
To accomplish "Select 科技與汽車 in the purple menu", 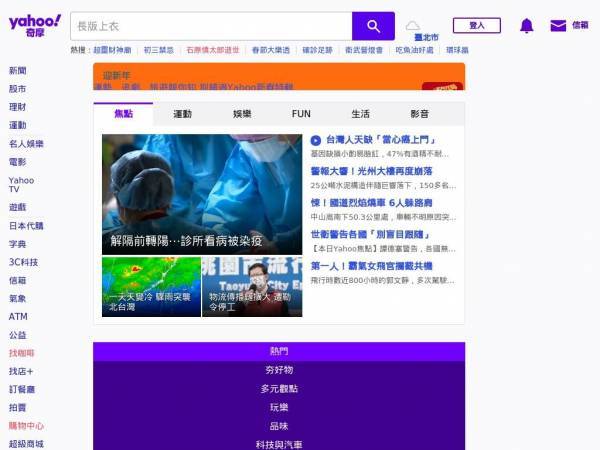I will pos(279,445).
